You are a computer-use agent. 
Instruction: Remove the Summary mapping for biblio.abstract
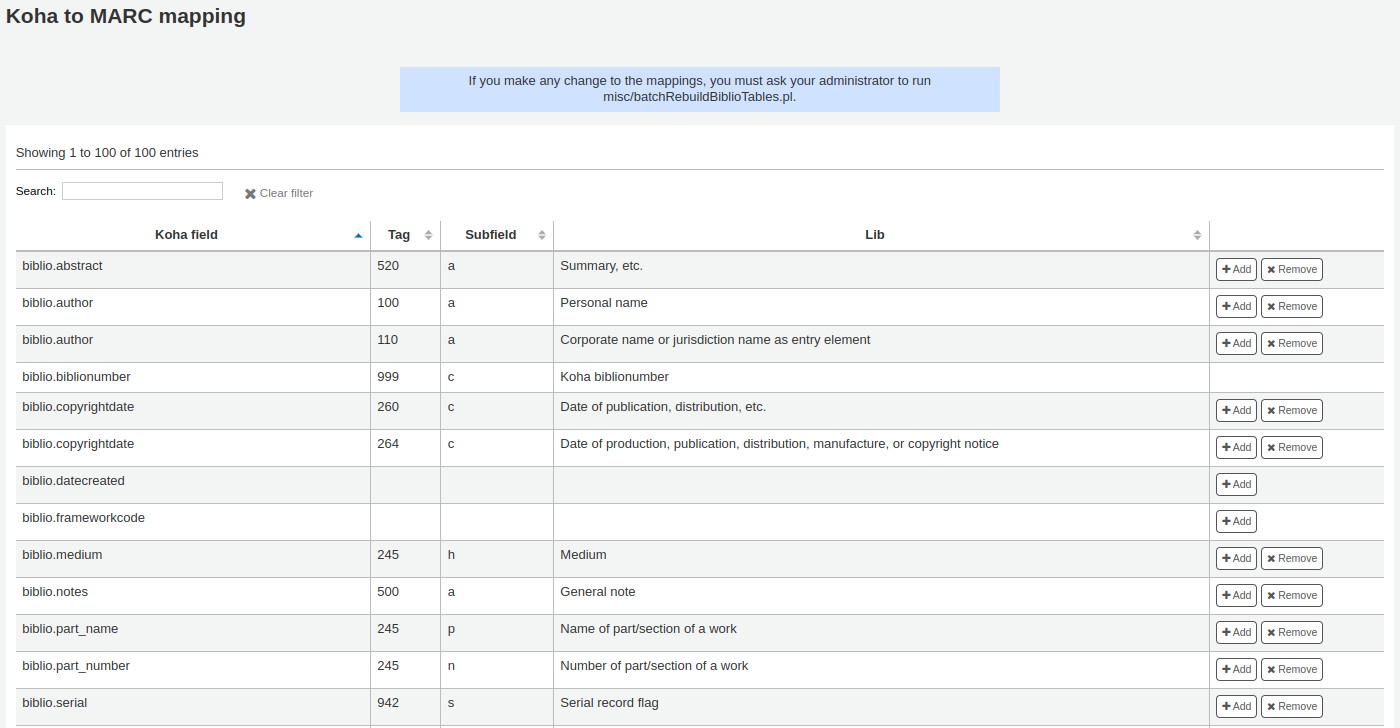click(1291, 269)
